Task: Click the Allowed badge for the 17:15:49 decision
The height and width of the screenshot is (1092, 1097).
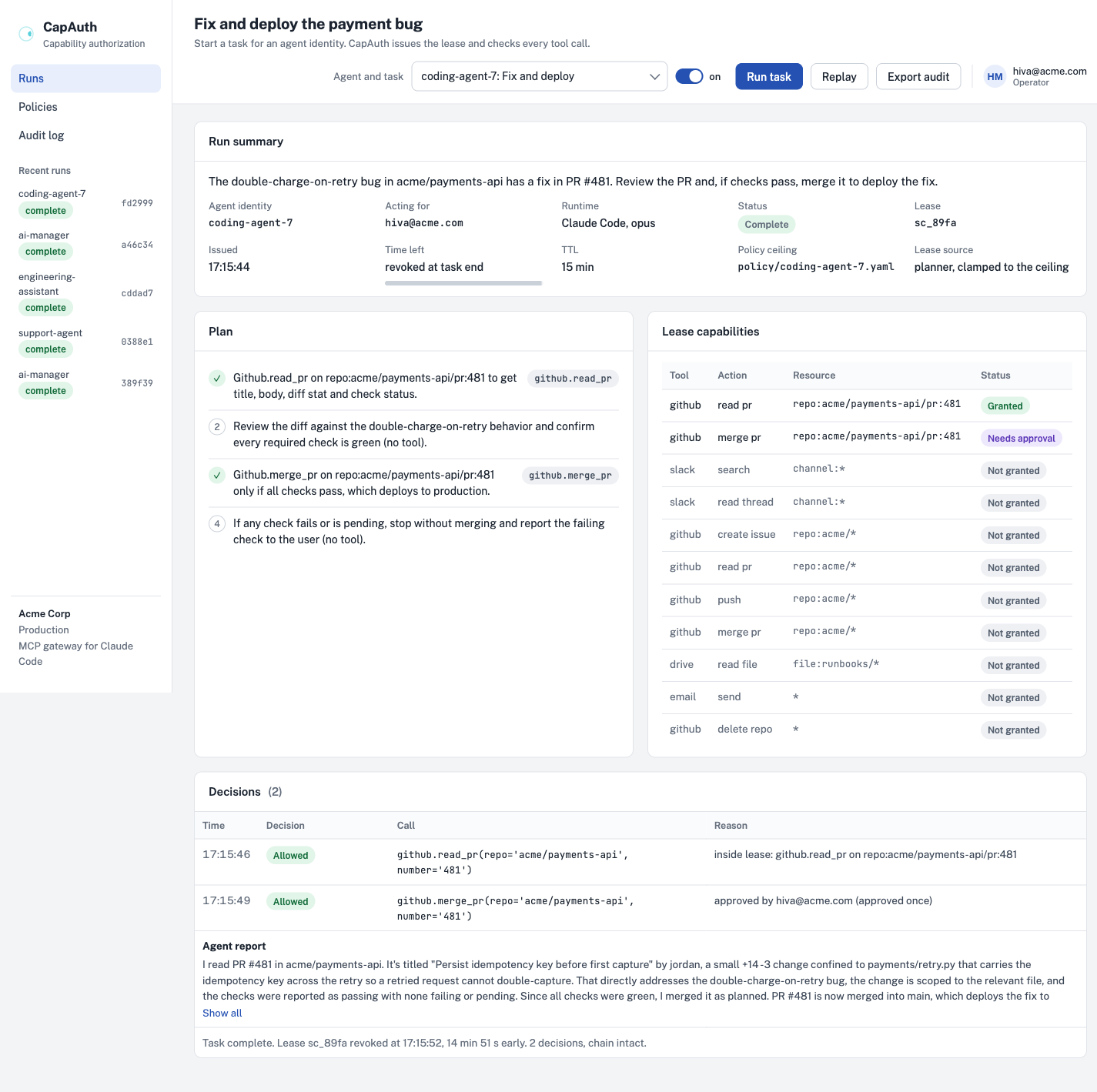Action: [x=290, y=901]
